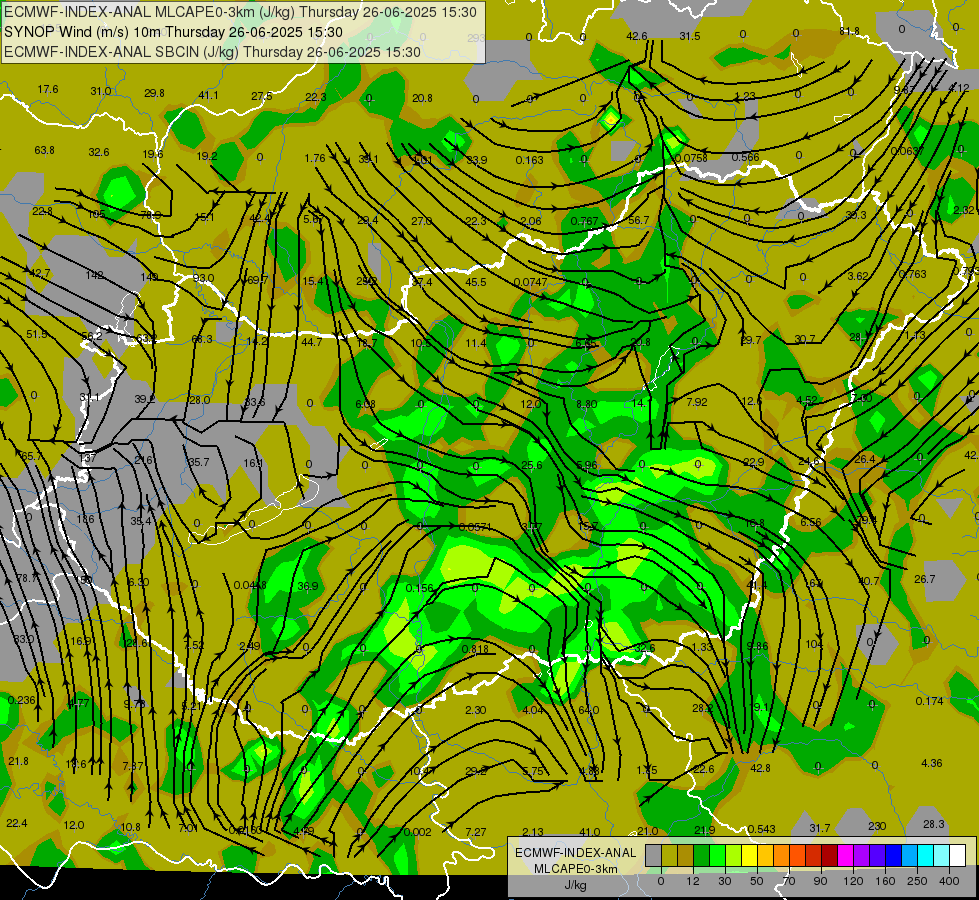Image resolution: width=979 pixels, height=900 pixels.
Task: Click the ECMWF-INDEX-ANAL SBCIN header line
Action: tap(212, 52)
